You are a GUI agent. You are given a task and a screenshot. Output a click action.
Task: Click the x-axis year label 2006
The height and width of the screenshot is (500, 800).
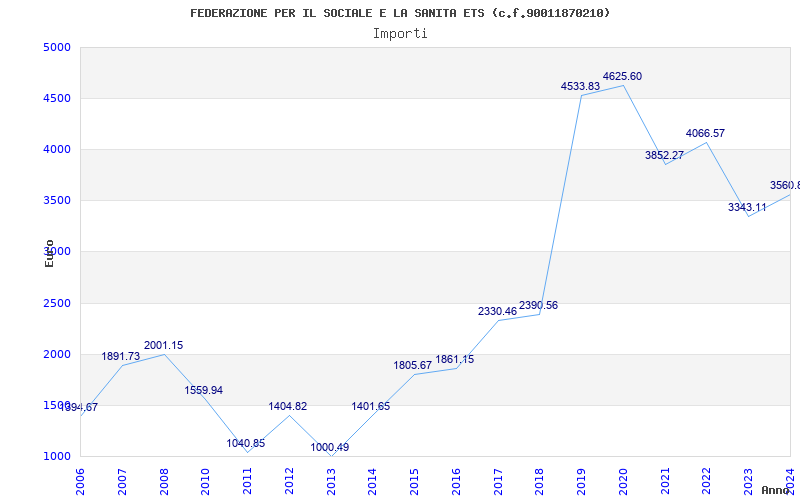(x=80, y=482)
